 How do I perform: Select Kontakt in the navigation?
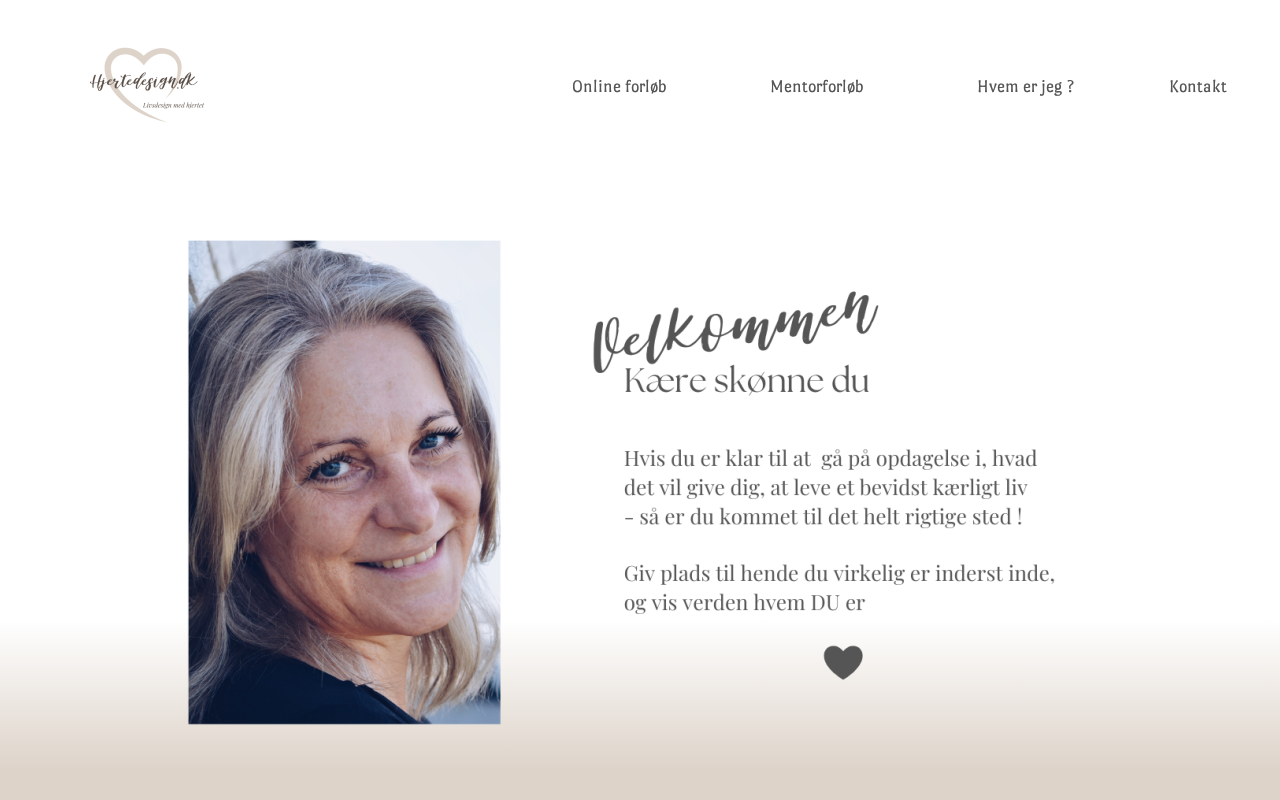(1198, 86)
